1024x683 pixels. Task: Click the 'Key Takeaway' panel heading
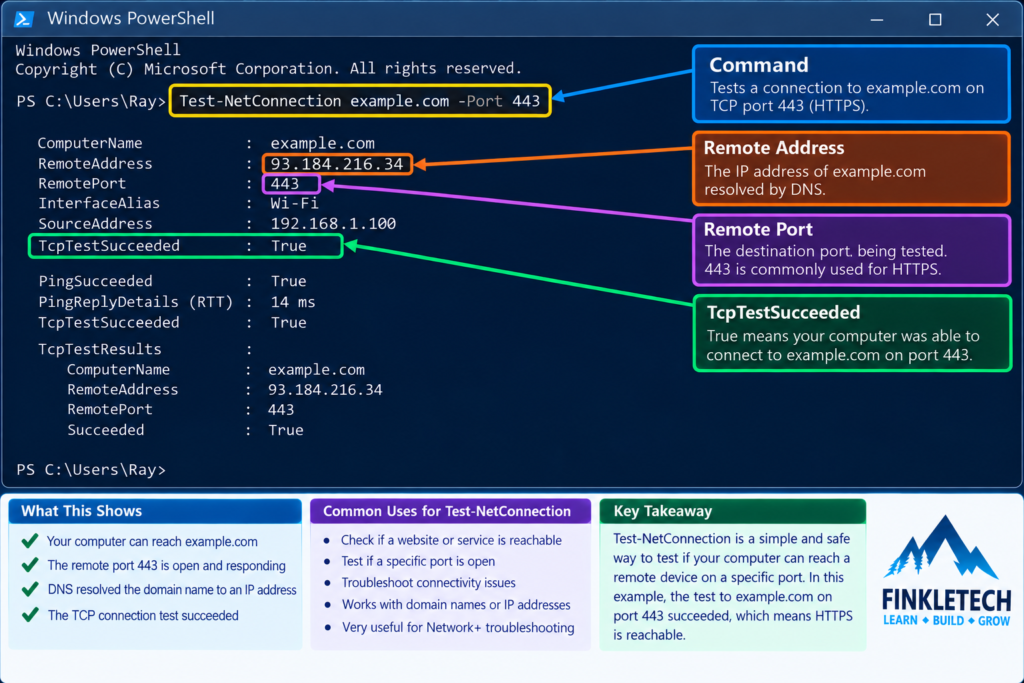(x=663, y=511)
